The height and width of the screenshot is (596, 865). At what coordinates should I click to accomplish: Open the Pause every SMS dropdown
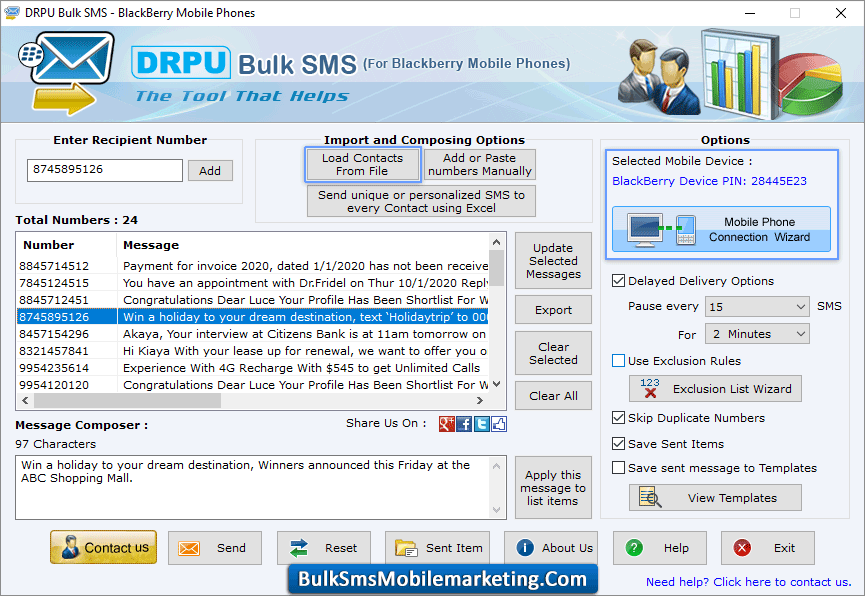coord(757,306)
